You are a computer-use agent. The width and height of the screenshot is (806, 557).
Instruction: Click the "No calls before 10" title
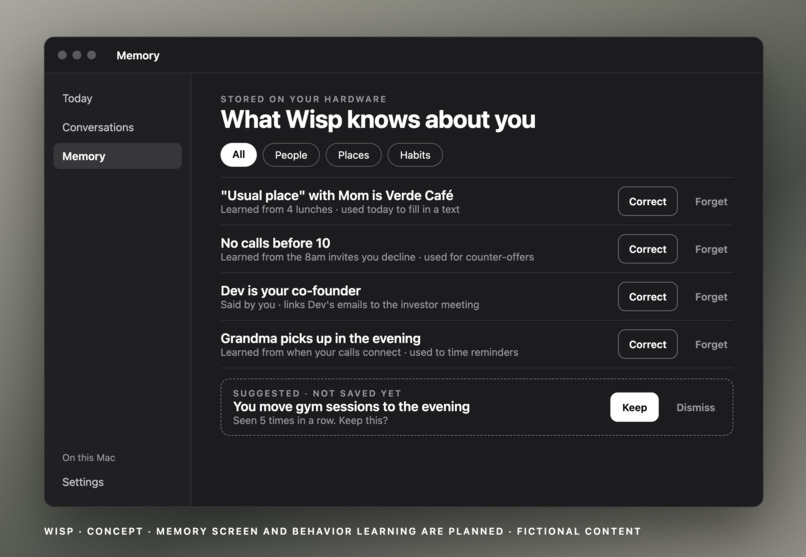coord(275,243)
